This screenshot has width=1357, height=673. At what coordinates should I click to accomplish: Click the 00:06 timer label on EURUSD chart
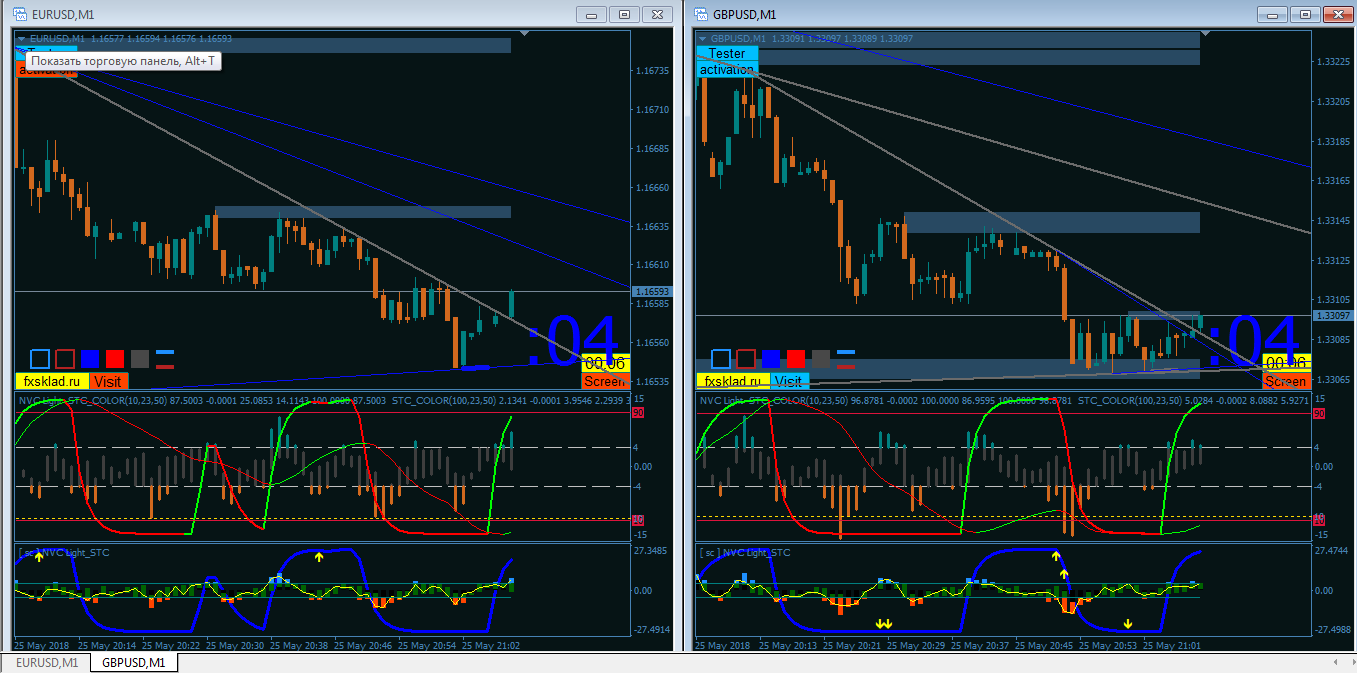point(605,364)
